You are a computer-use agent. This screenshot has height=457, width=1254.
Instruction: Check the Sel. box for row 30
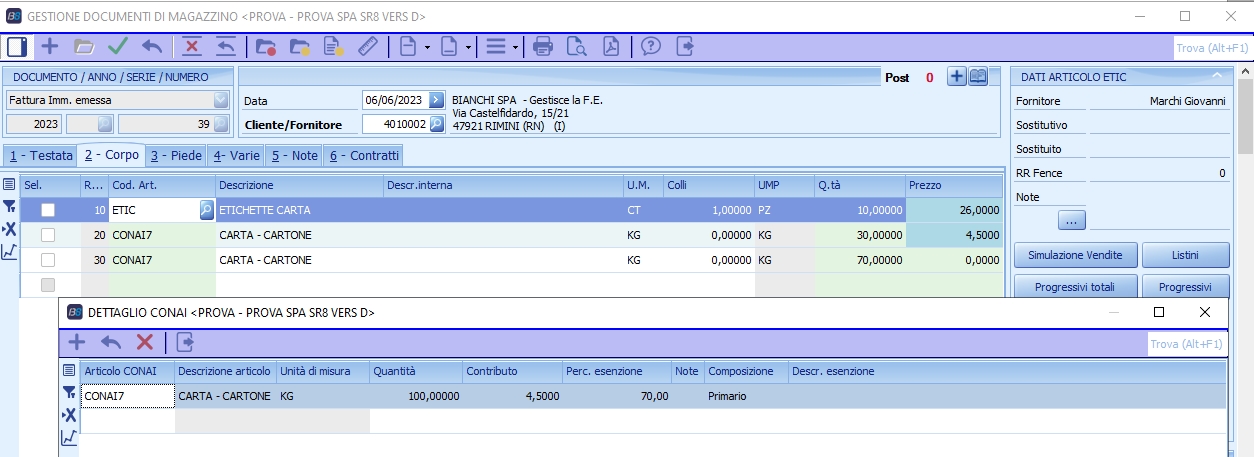pos(48,260)
